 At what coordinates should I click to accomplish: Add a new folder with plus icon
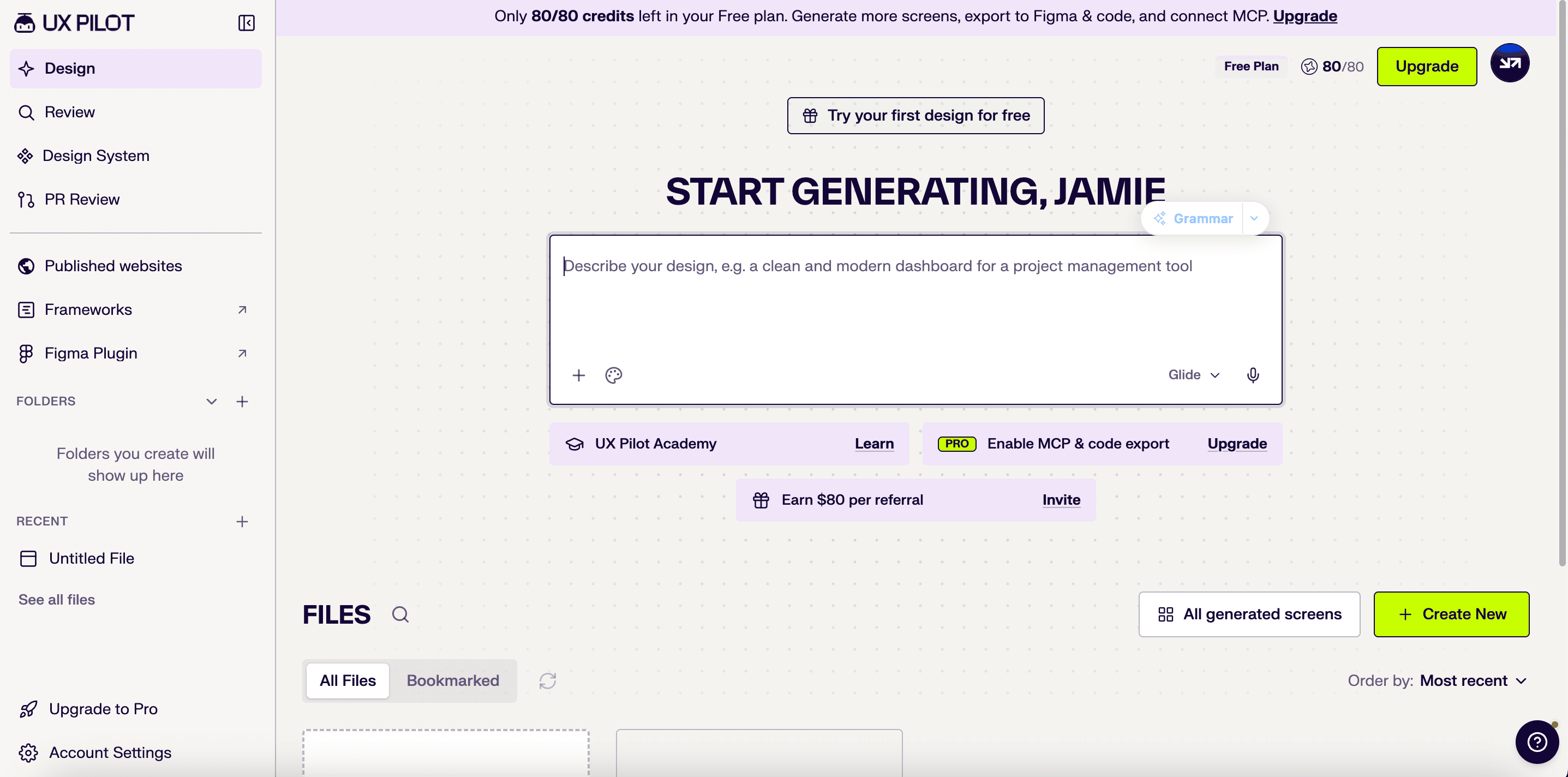tap(242, 401)
